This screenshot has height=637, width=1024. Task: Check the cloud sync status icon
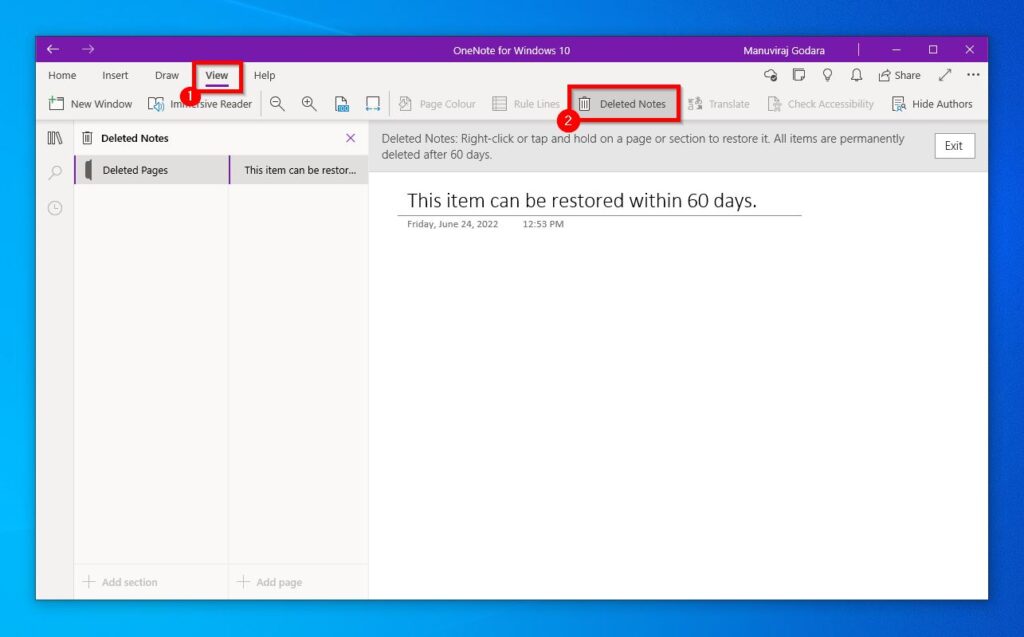pos(771,75)
